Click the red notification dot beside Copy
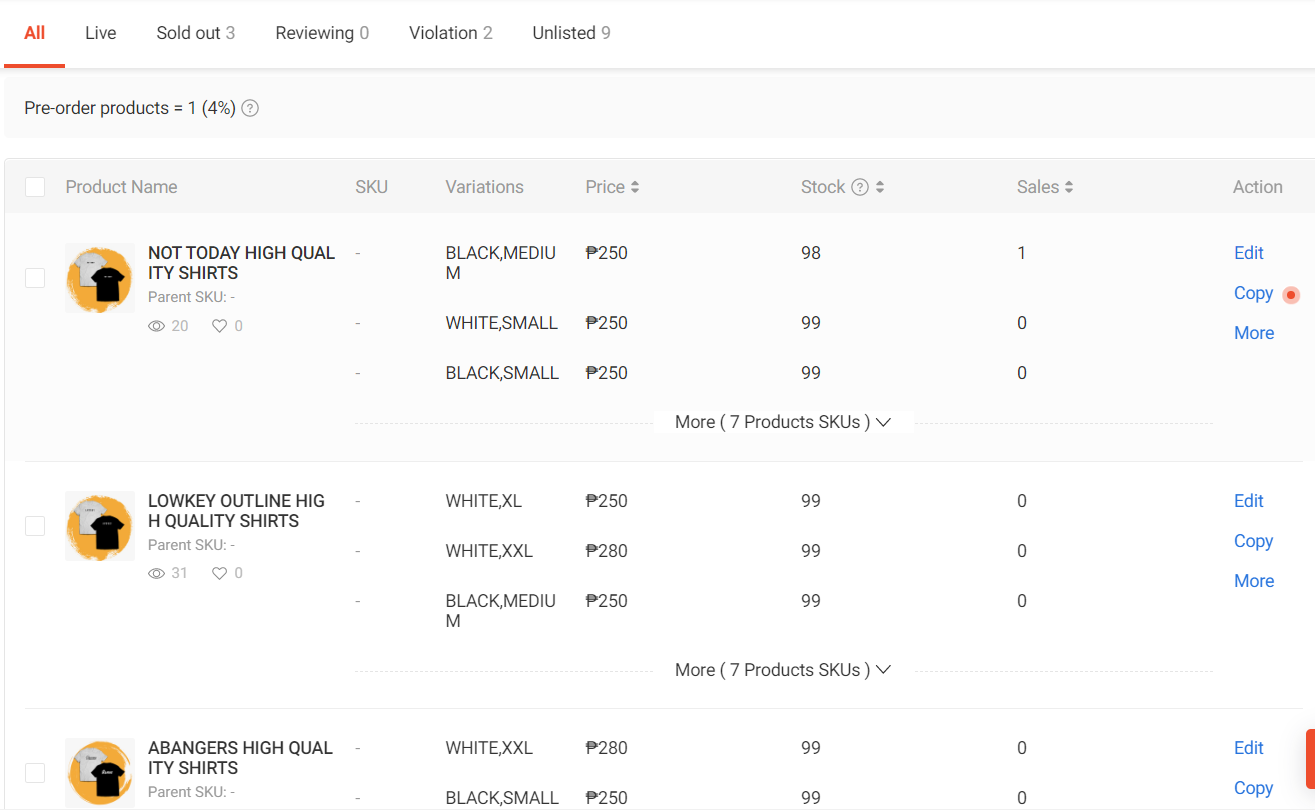1315x810 pixels. pos(1291,295)
